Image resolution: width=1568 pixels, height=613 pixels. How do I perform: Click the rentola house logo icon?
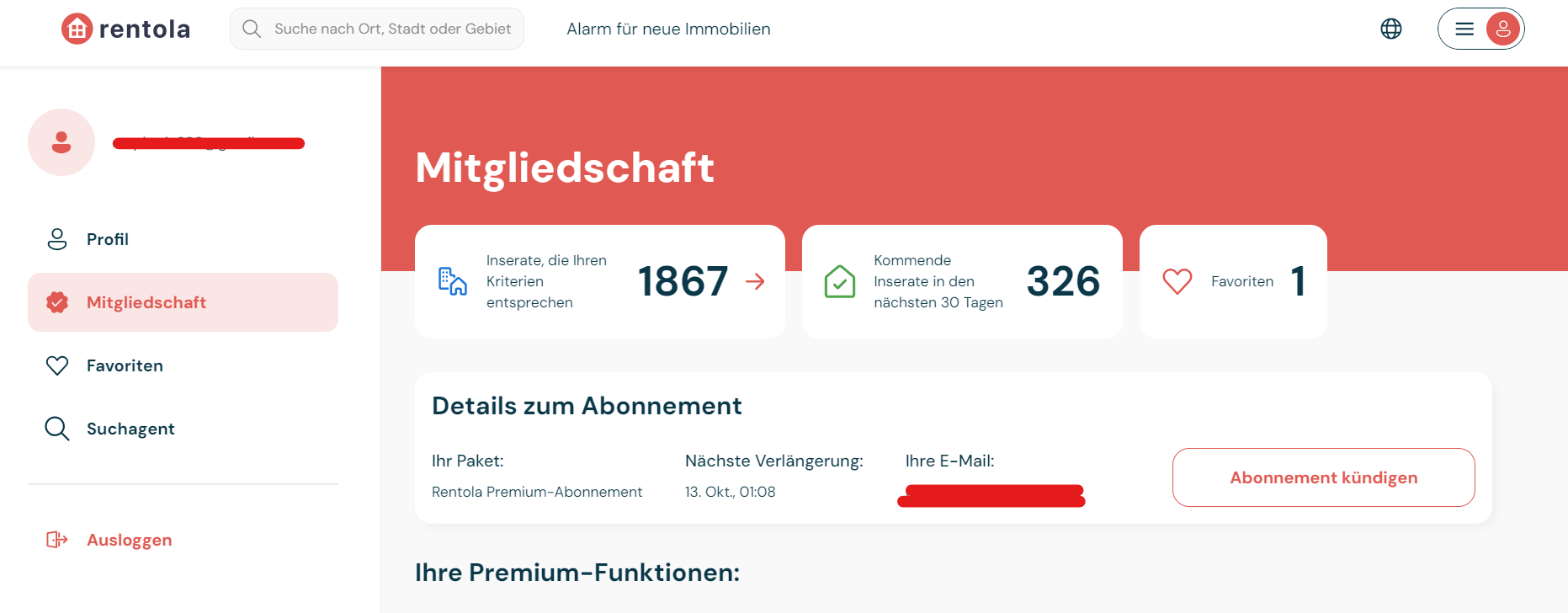click(x=77, y=29)
